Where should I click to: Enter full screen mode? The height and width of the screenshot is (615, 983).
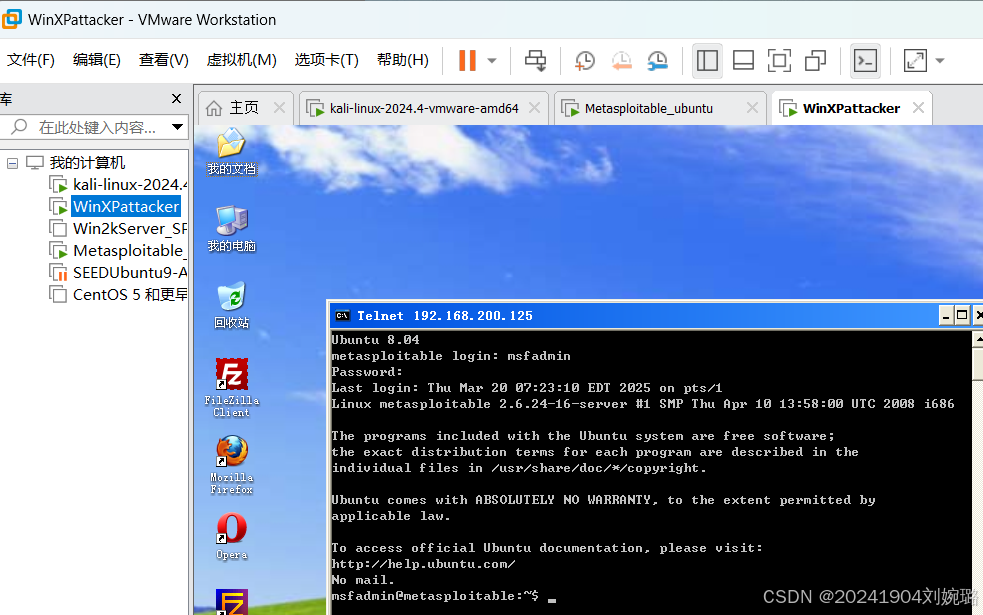pos(779,61)
